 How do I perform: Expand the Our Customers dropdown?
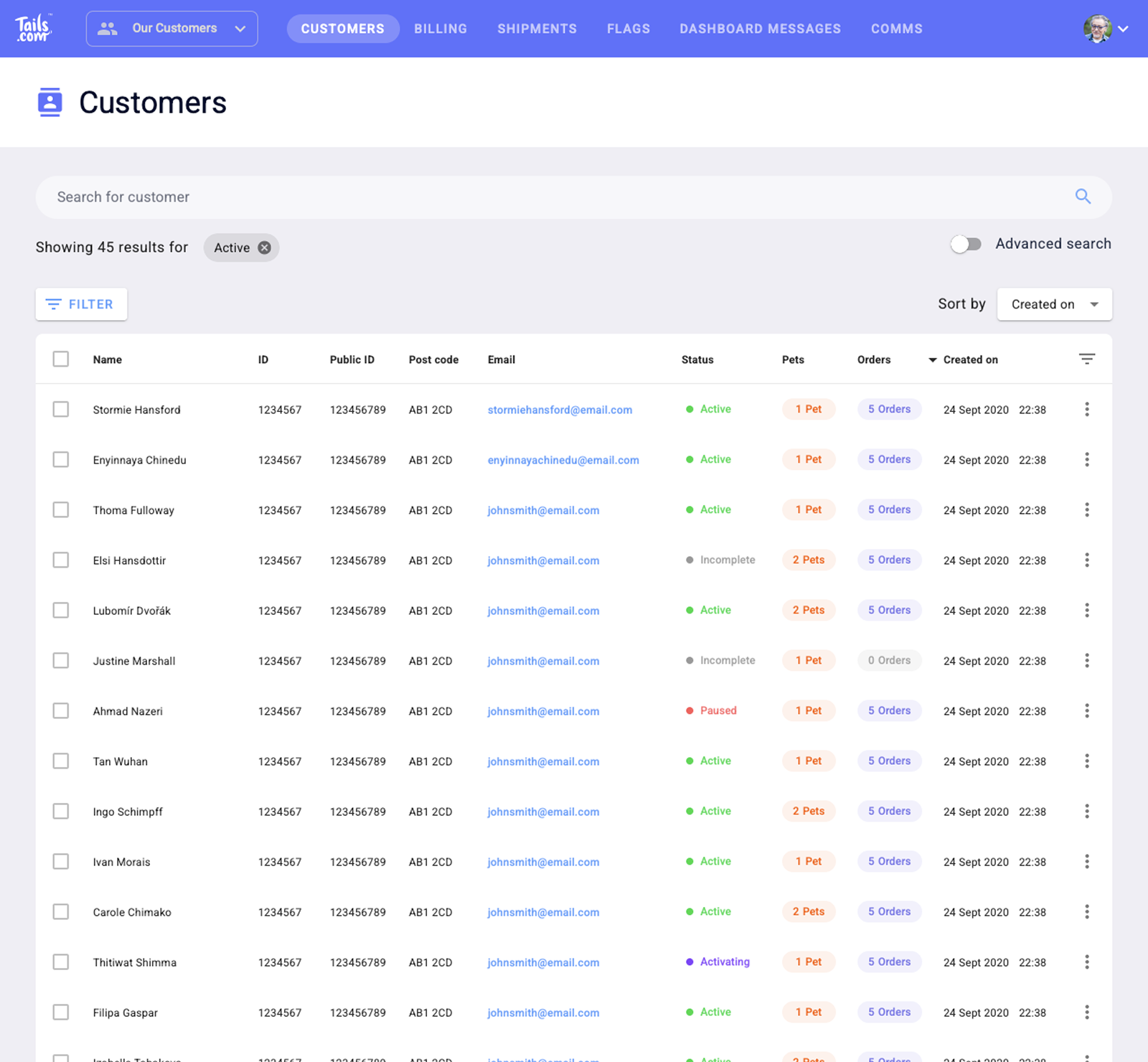[171, 29]
